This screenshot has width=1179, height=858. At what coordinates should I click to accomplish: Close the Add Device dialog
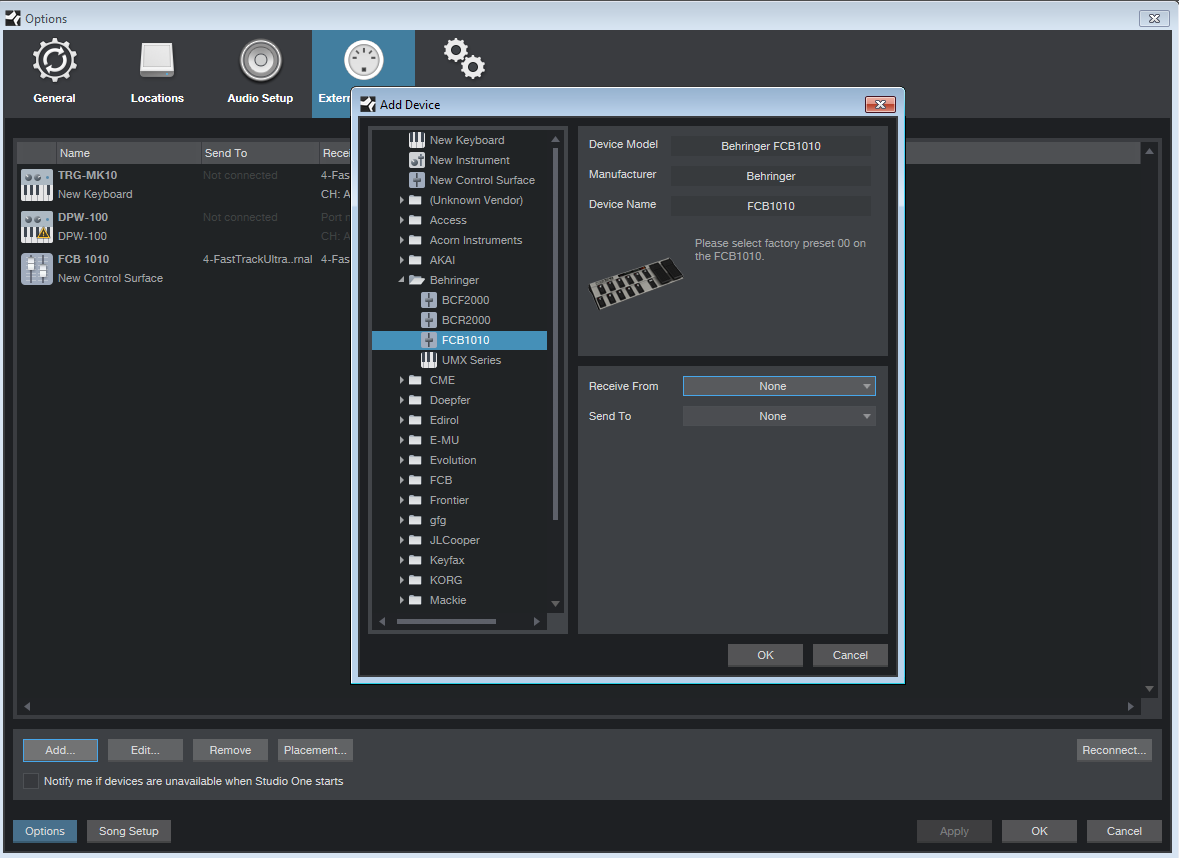point(880,105)
